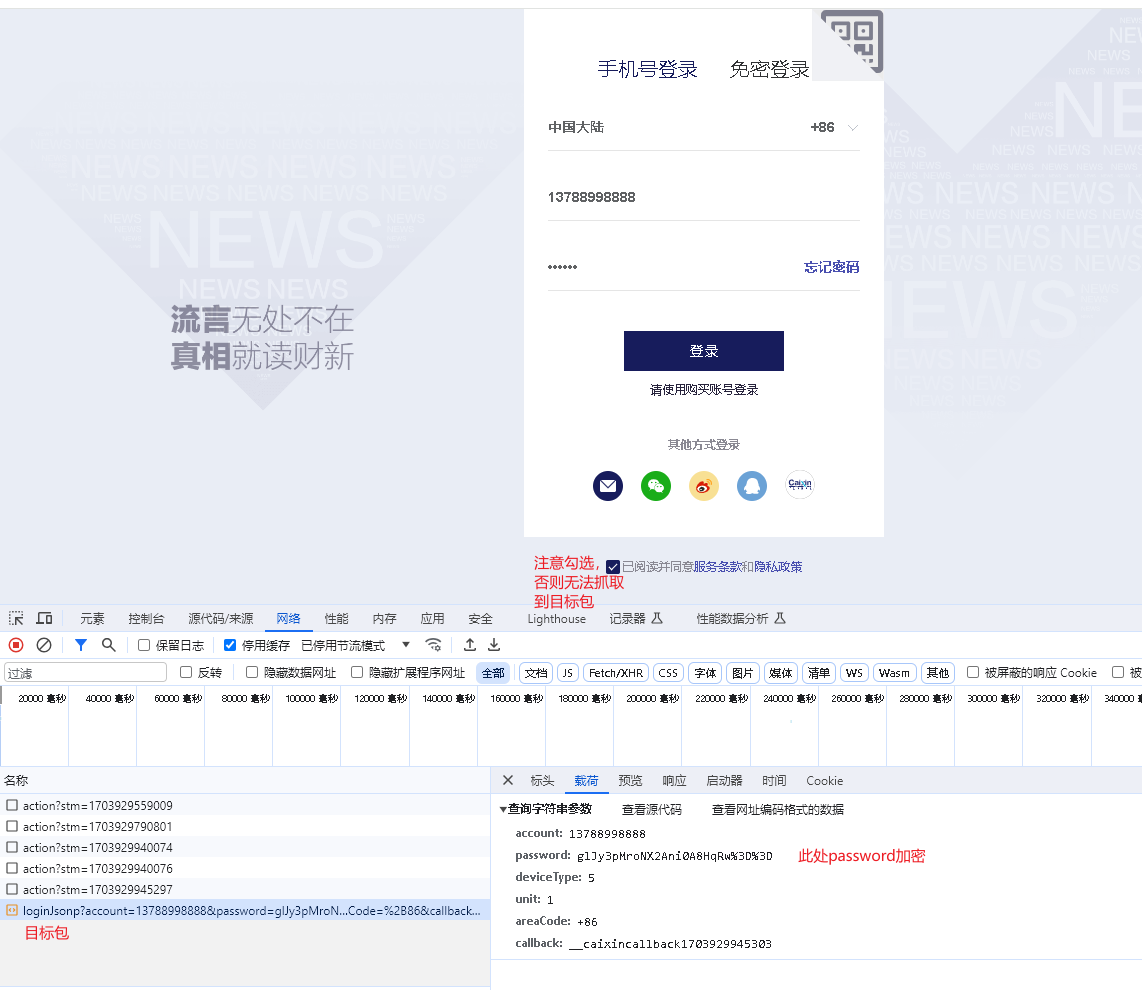
Task: Open network search magnifier
Action: [109, 645]
